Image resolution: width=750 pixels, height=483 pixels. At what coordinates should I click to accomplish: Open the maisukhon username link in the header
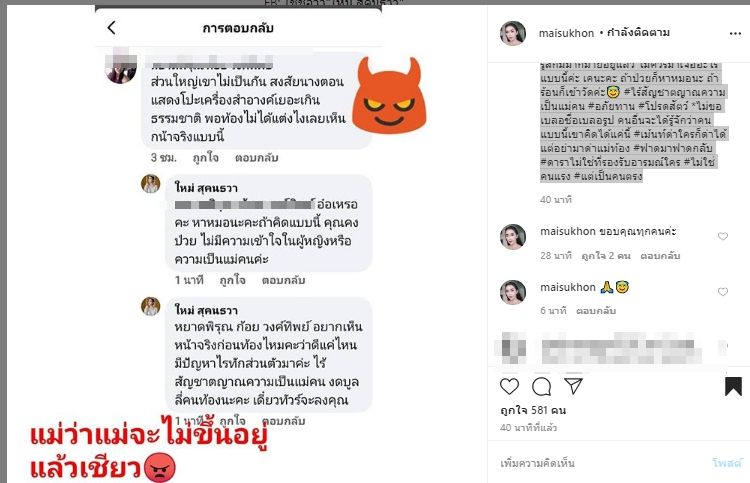pos(566,33)
